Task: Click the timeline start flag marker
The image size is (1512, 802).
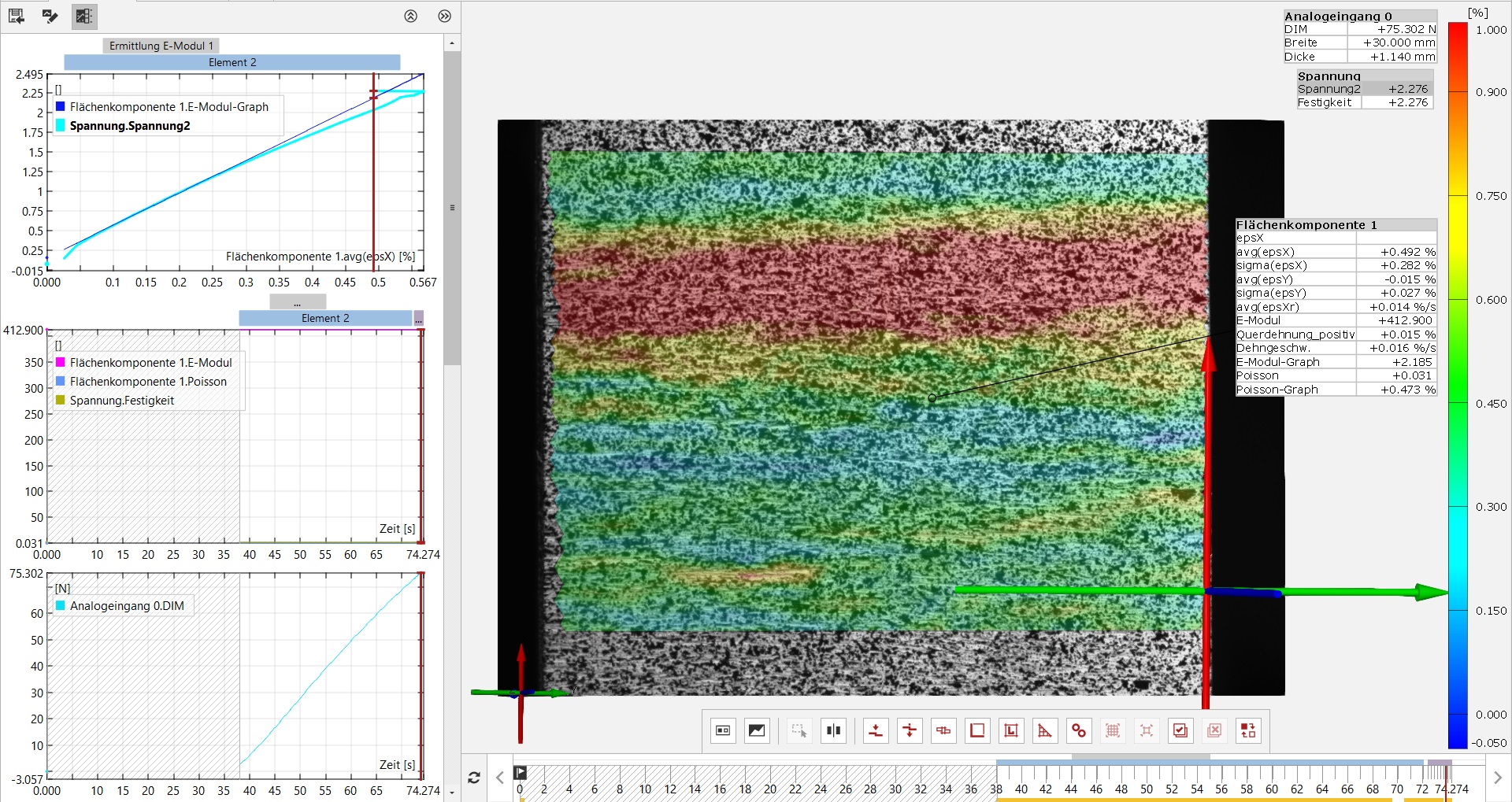Action: click(521, 773)
